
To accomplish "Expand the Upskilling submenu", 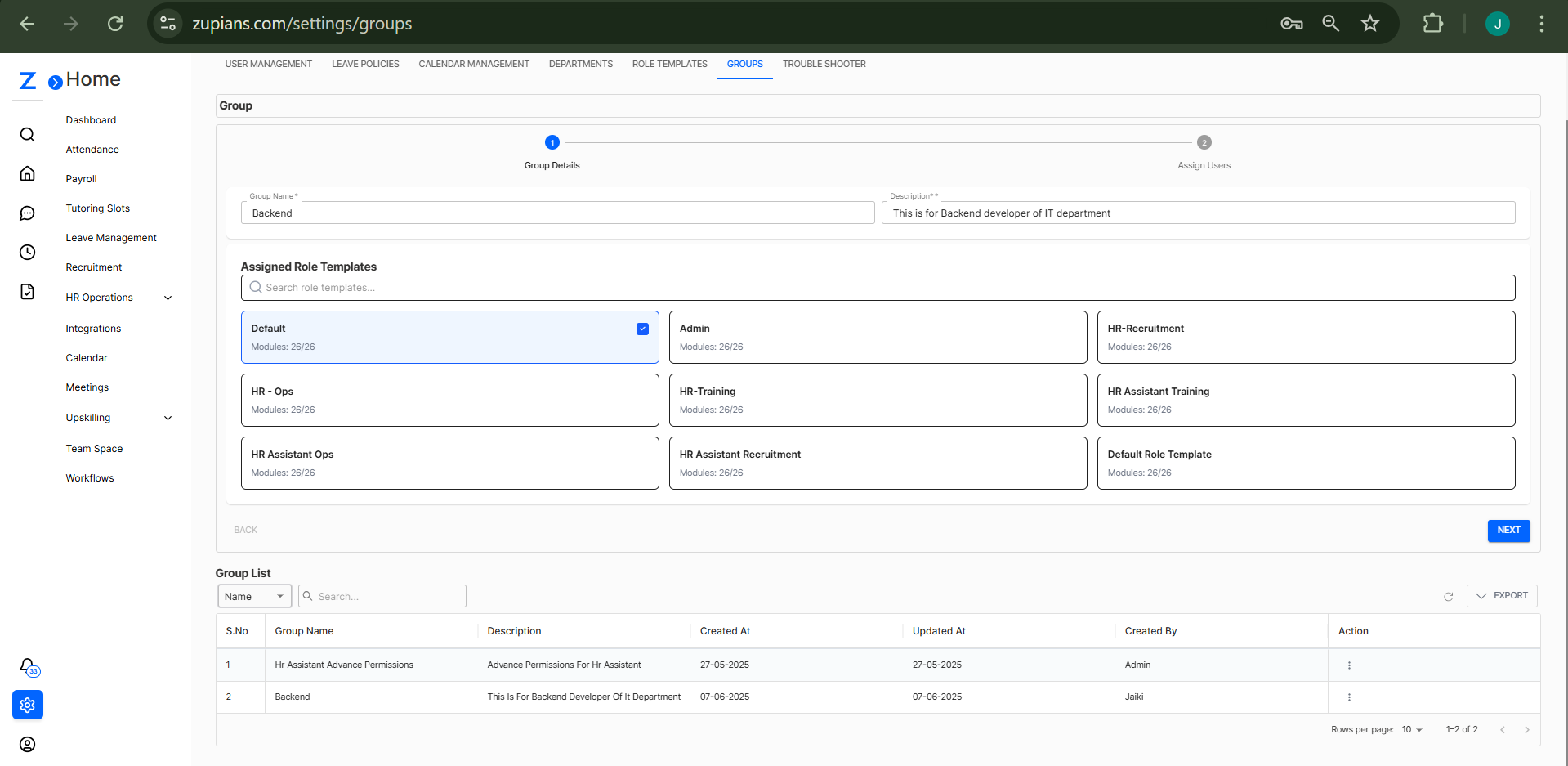I will pyautogui.click(x=168, y=419).
